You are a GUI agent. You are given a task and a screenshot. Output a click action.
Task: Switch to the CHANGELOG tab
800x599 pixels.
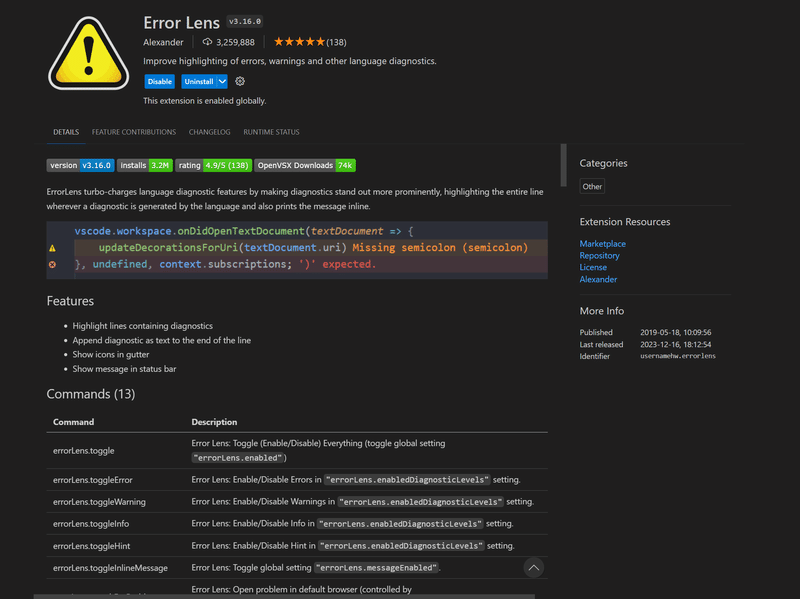coord(209,131)
